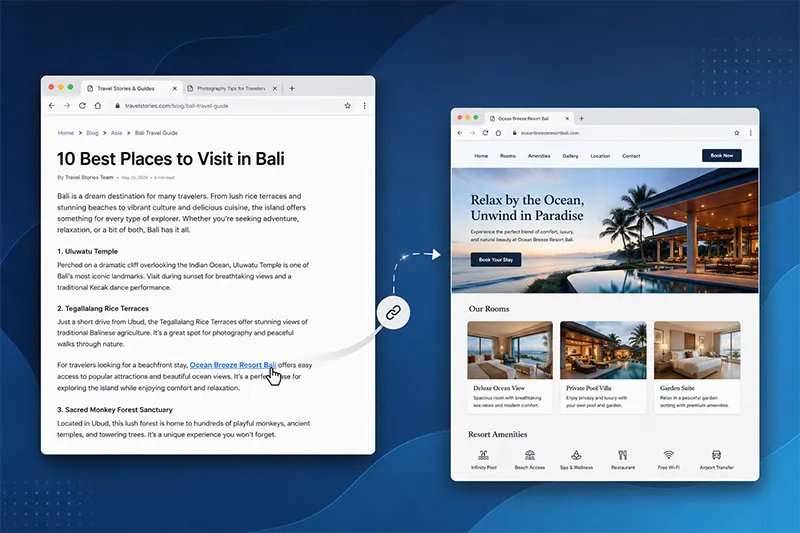The height and width of the screenshot is (533, 800).
Task: Open Contact in the resort navigation menu
Action: (x=631, y=156)
